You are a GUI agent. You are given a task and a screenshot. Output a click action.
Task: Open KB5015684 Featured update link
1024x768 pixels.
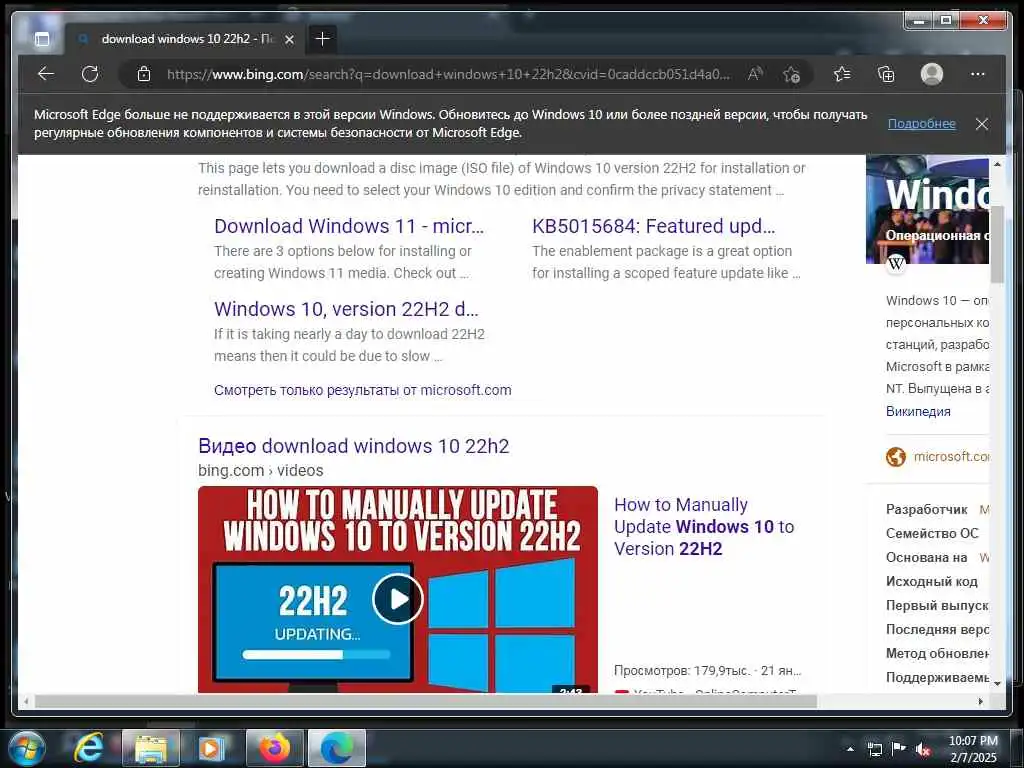[x=653, y=226]
